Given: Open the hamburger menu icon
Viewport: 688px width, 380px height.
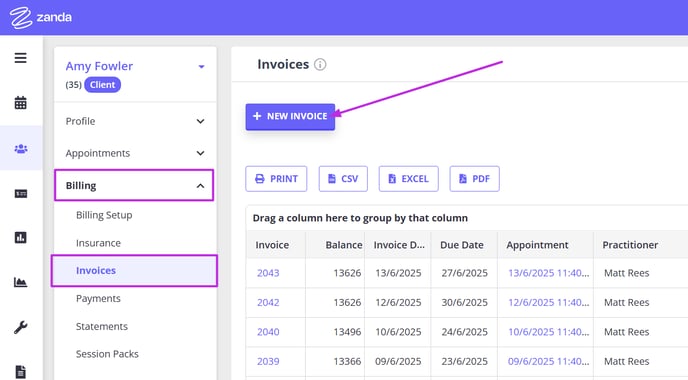Looking at the screenshot, I should (x=20, y=58).
